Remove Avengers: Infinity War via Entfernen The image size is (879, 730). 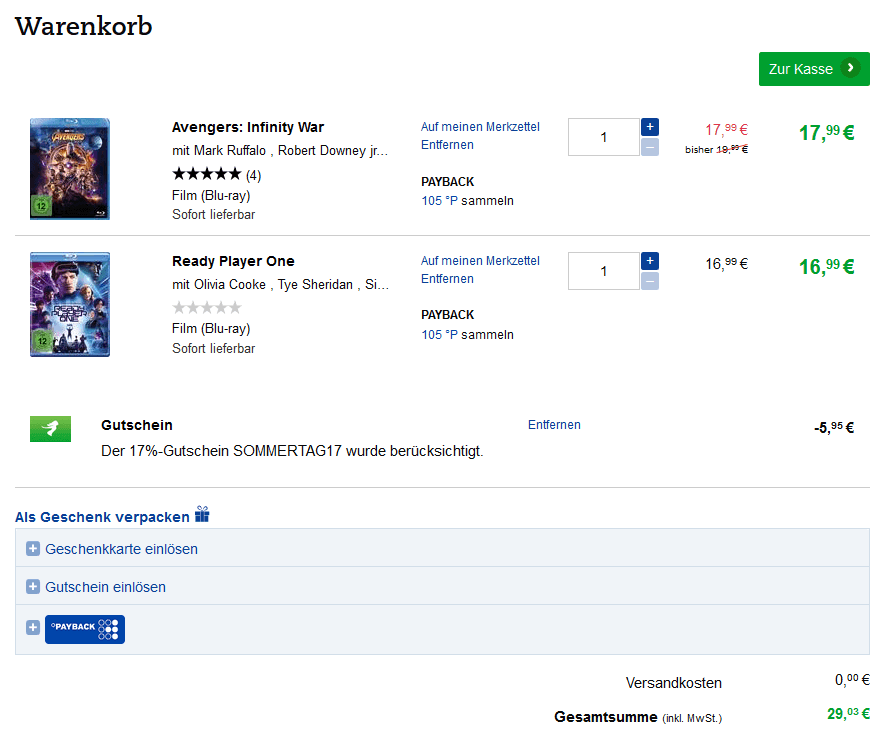(x=447, y=145)
